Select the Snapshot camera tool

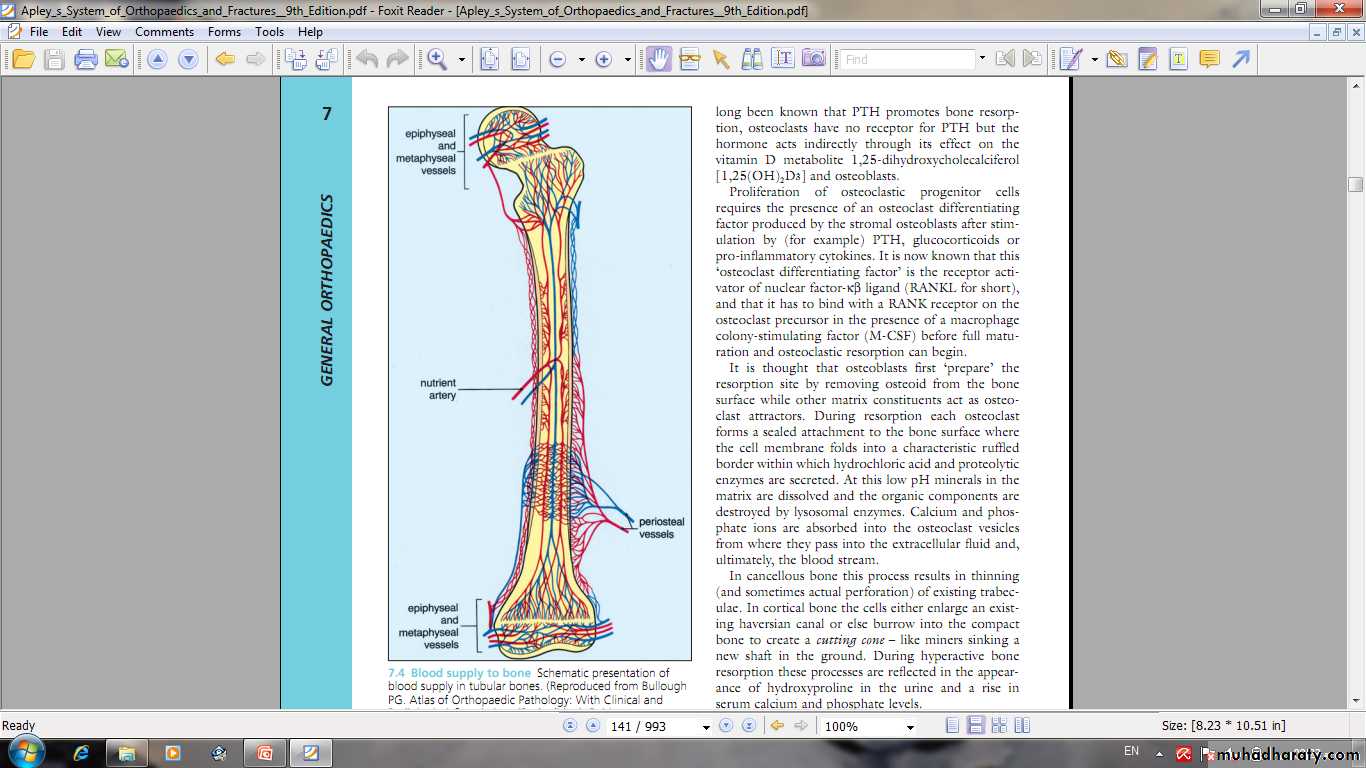pos(814,60)
